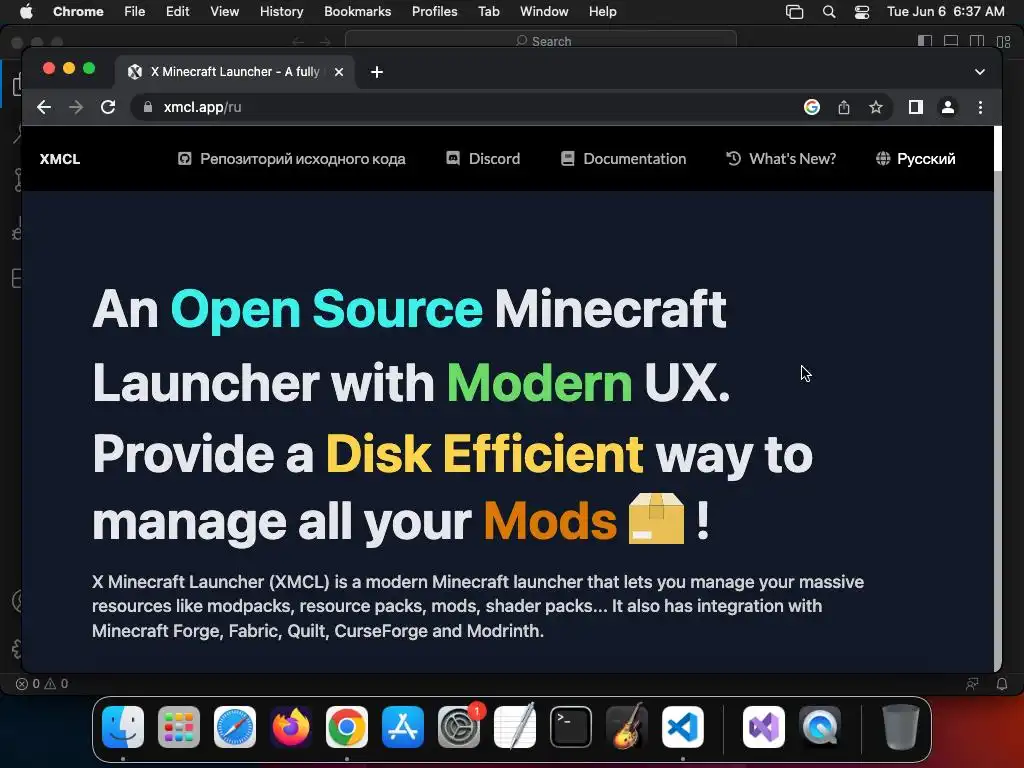Click the lock icon in address bar
Image resolution: width=1024 pixels, height=768 pixels.
[x=148, y=107]
